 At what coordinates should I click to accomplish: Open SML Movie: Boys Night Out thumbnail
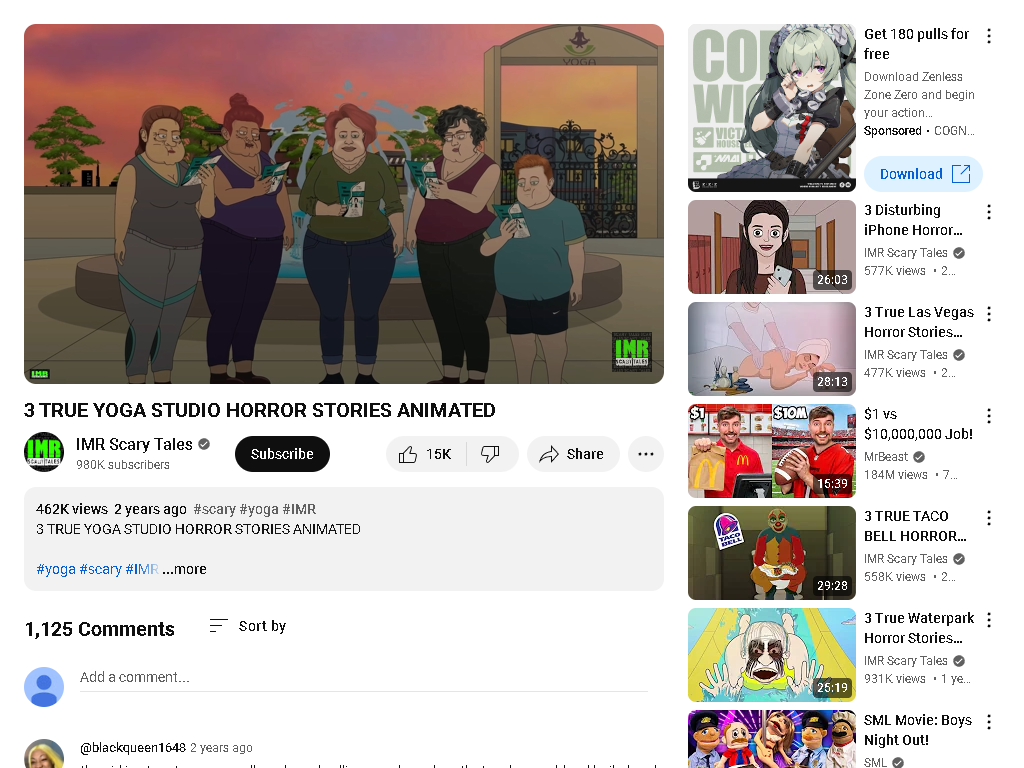(x=771, y=739)
